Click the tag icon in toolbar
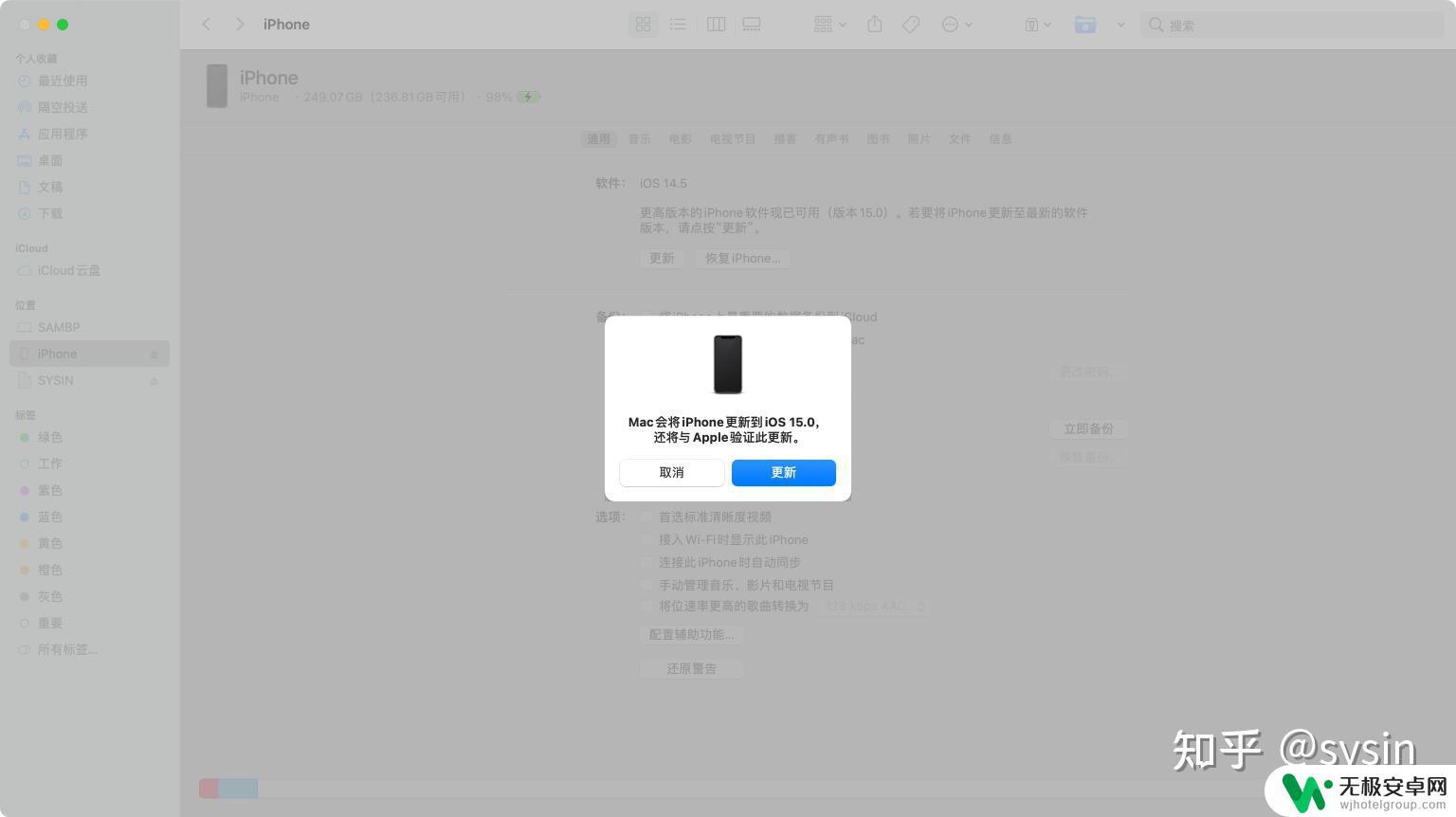1456x817 pixels. [911, 25]
